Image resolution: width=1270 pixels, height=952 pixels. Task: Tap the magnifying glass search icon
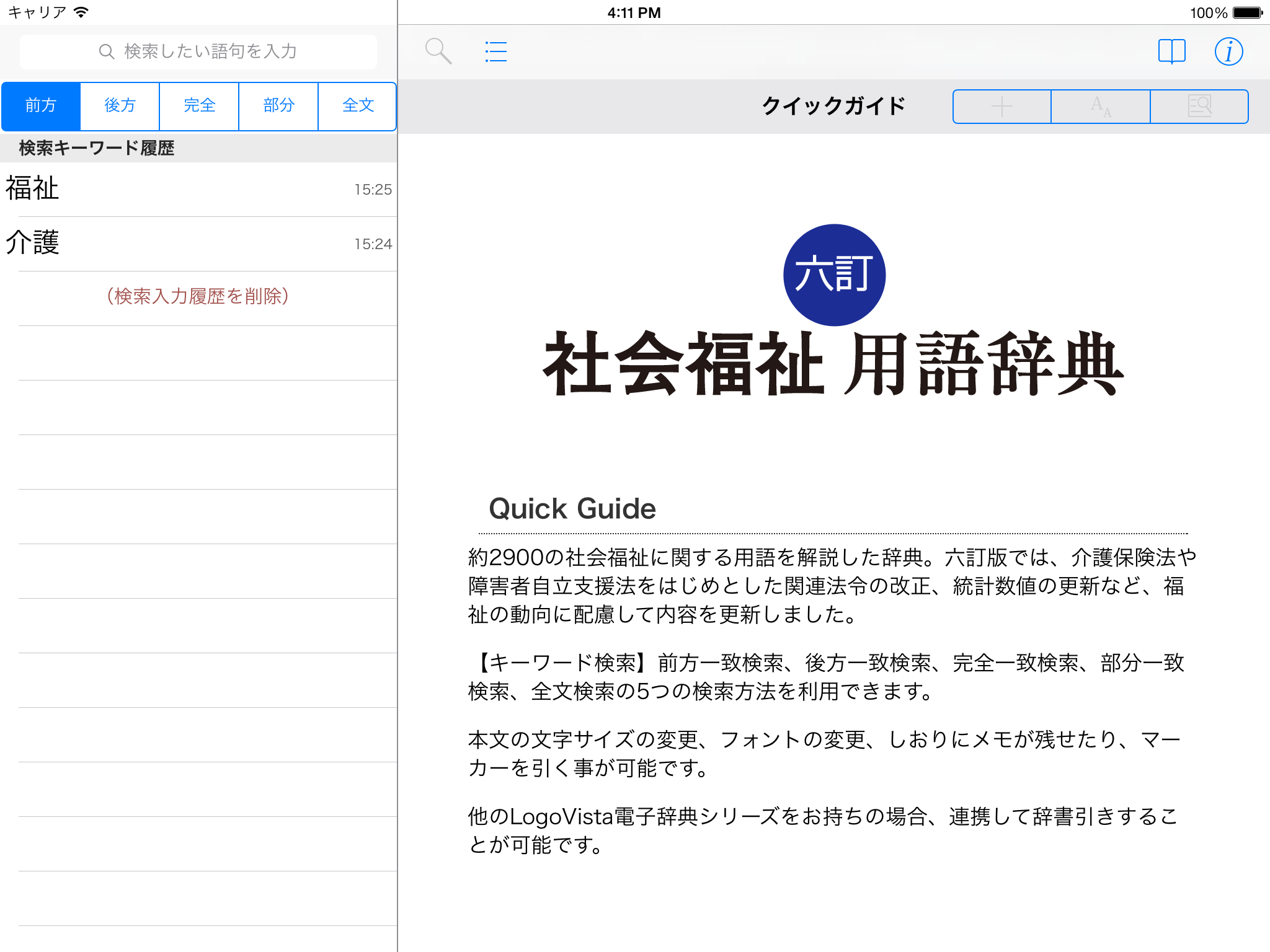438,51
